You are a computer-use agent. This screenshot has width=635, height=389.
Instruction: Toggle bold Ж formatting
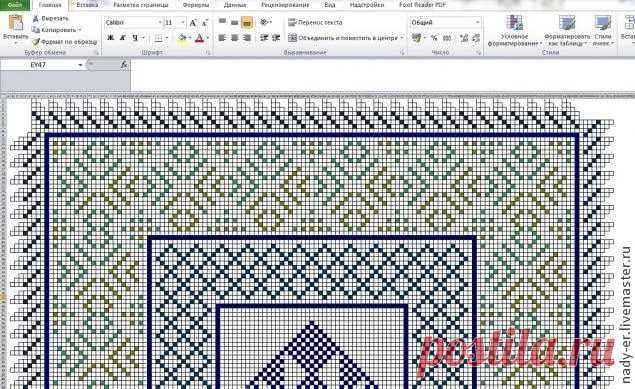[110, 38]
